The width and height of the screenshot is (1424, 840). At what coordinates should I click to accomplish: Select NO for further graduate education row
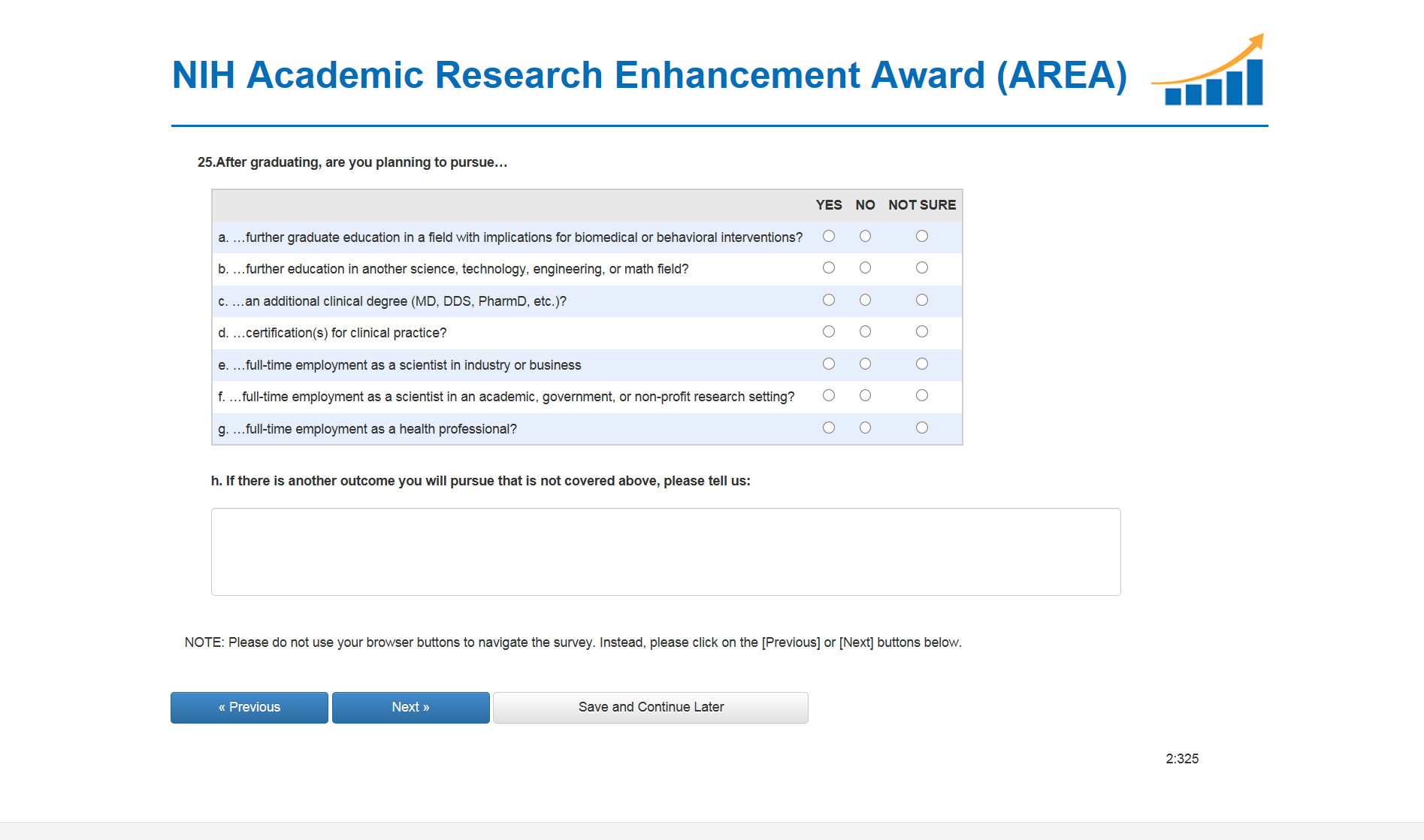pos(866,237)
